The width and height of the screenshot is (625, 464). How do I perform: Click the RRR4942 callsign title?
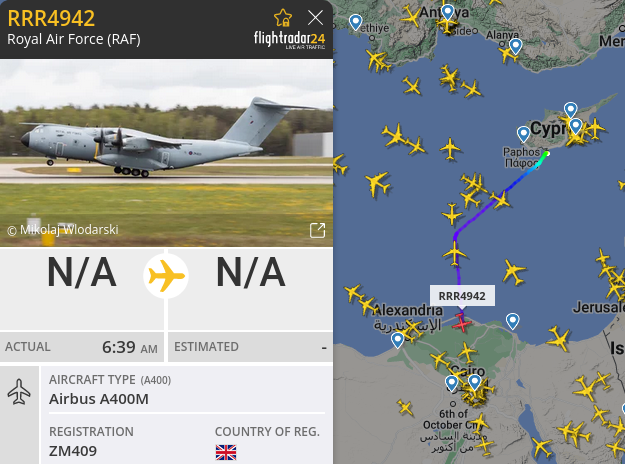tap(51, 18)
